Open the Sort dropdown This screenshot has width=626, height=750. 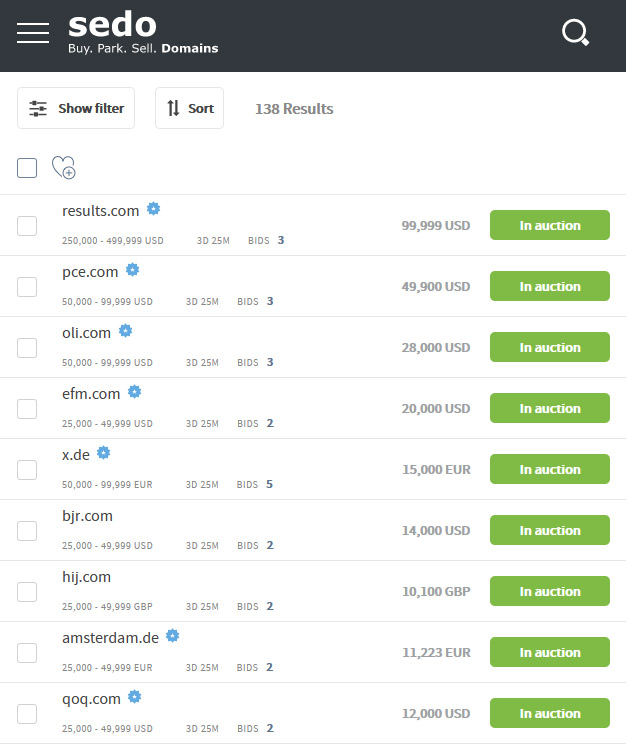[x=189, y=108]
